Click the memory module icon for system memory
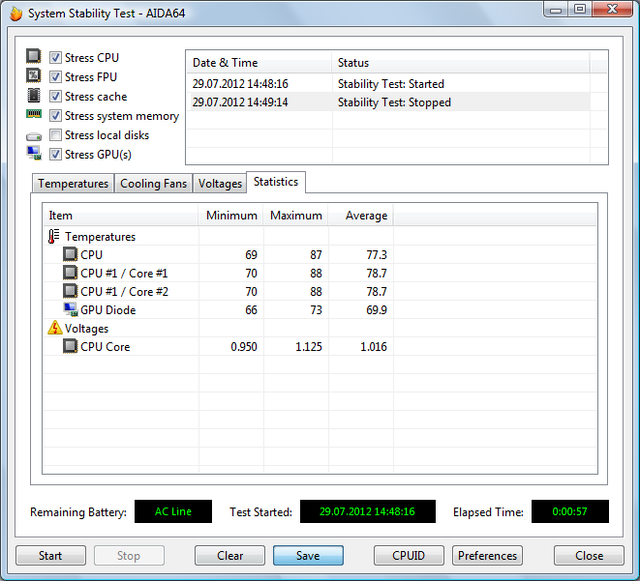 click(x=34, y=116)
